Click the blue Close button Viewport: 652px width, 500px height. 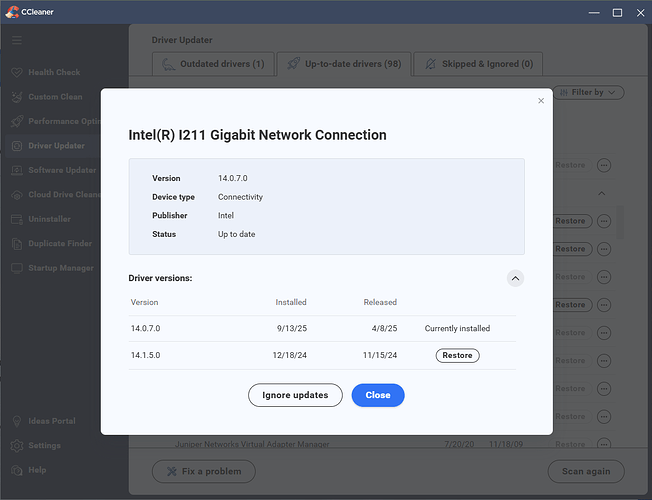point(378,395)
